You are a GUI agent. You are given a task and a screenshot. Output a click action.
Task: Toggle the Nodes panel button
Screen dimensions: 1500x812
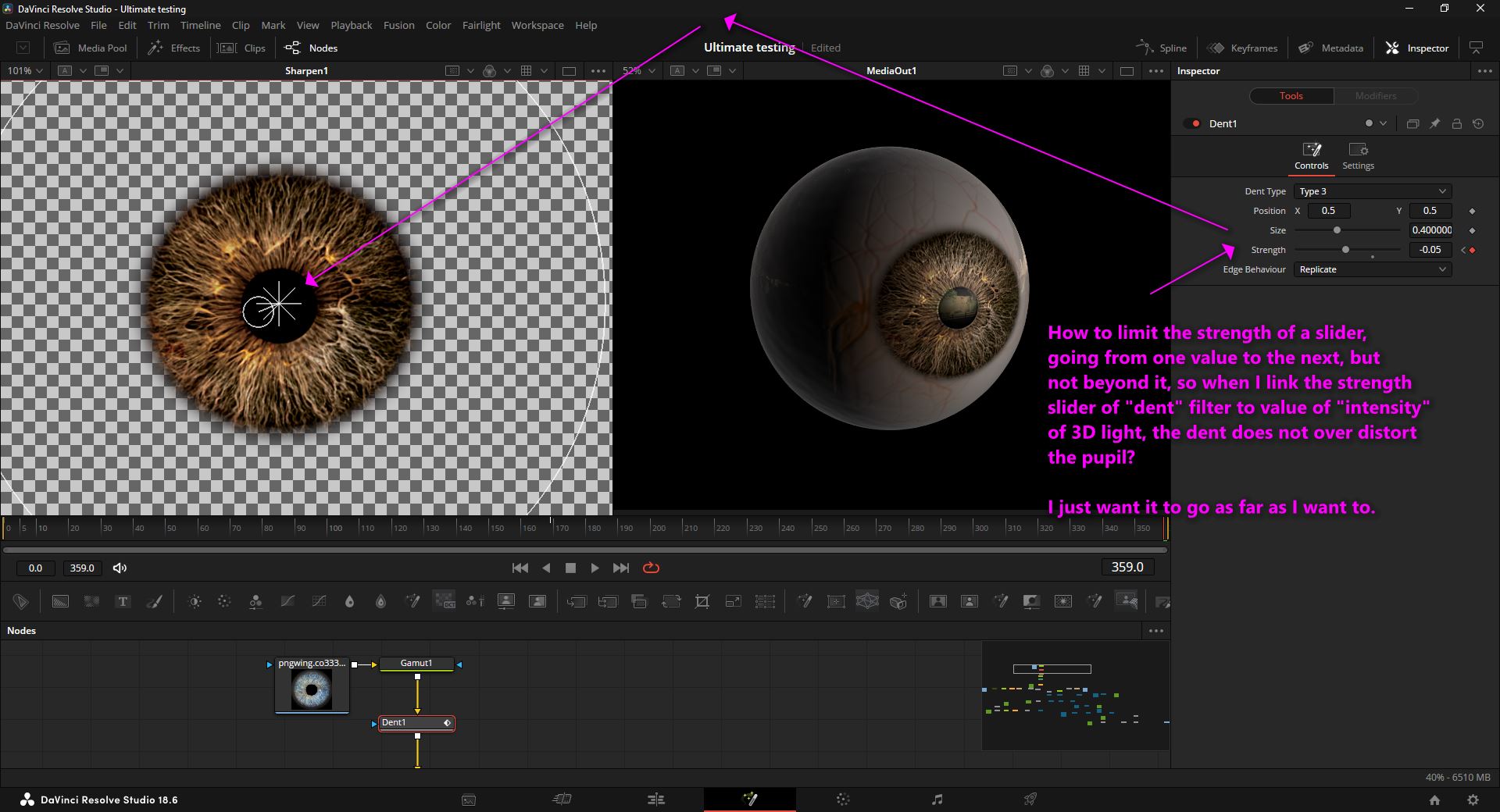point(311,48)
